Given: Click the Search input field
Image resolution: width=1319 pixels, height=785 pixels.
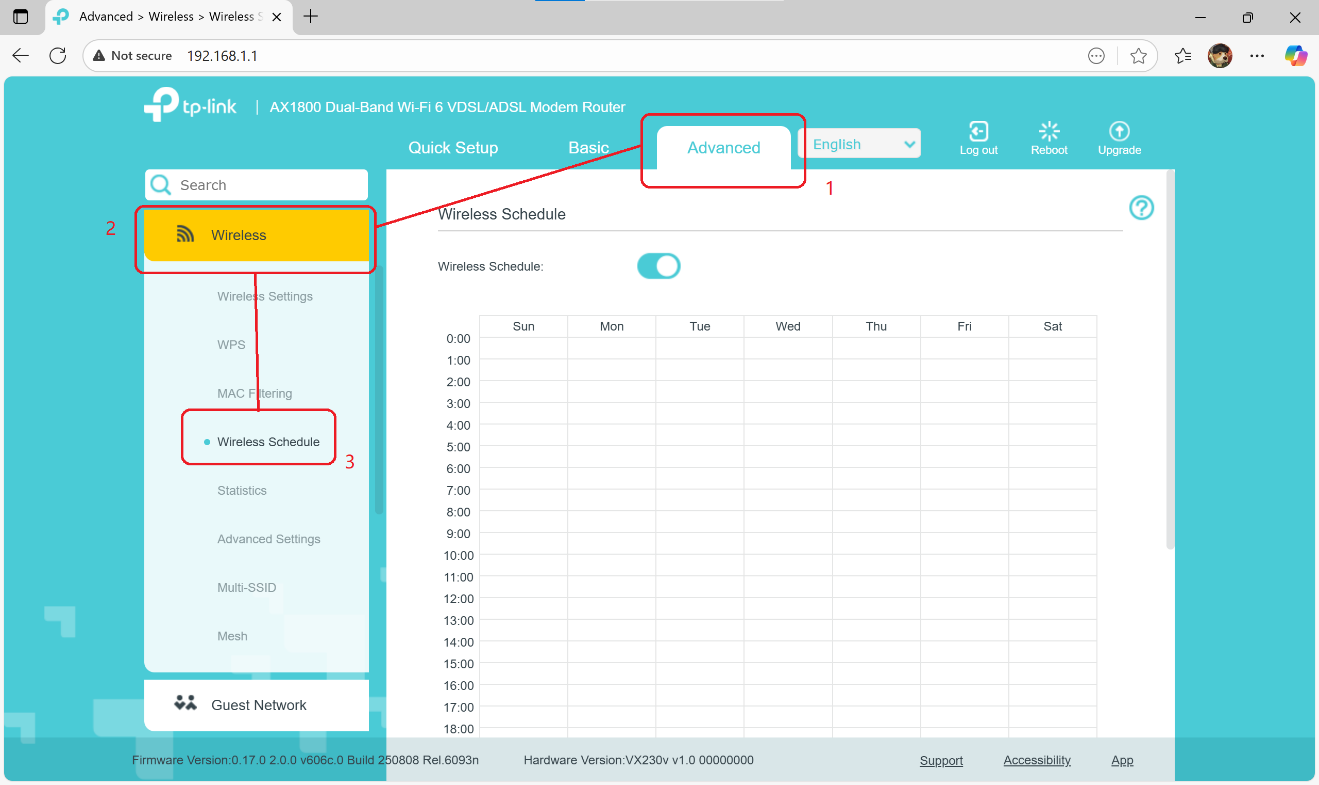Looking at the screenshot, I should (267, 185).
